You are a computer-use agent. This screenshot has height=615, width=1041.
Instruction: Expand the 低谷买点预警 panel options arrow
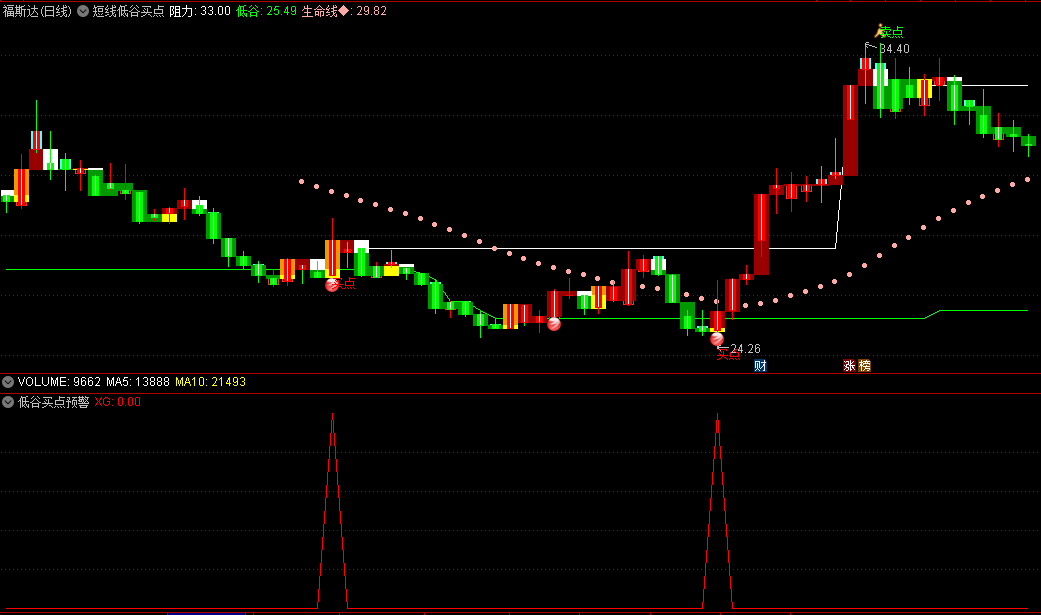[8, 402]
